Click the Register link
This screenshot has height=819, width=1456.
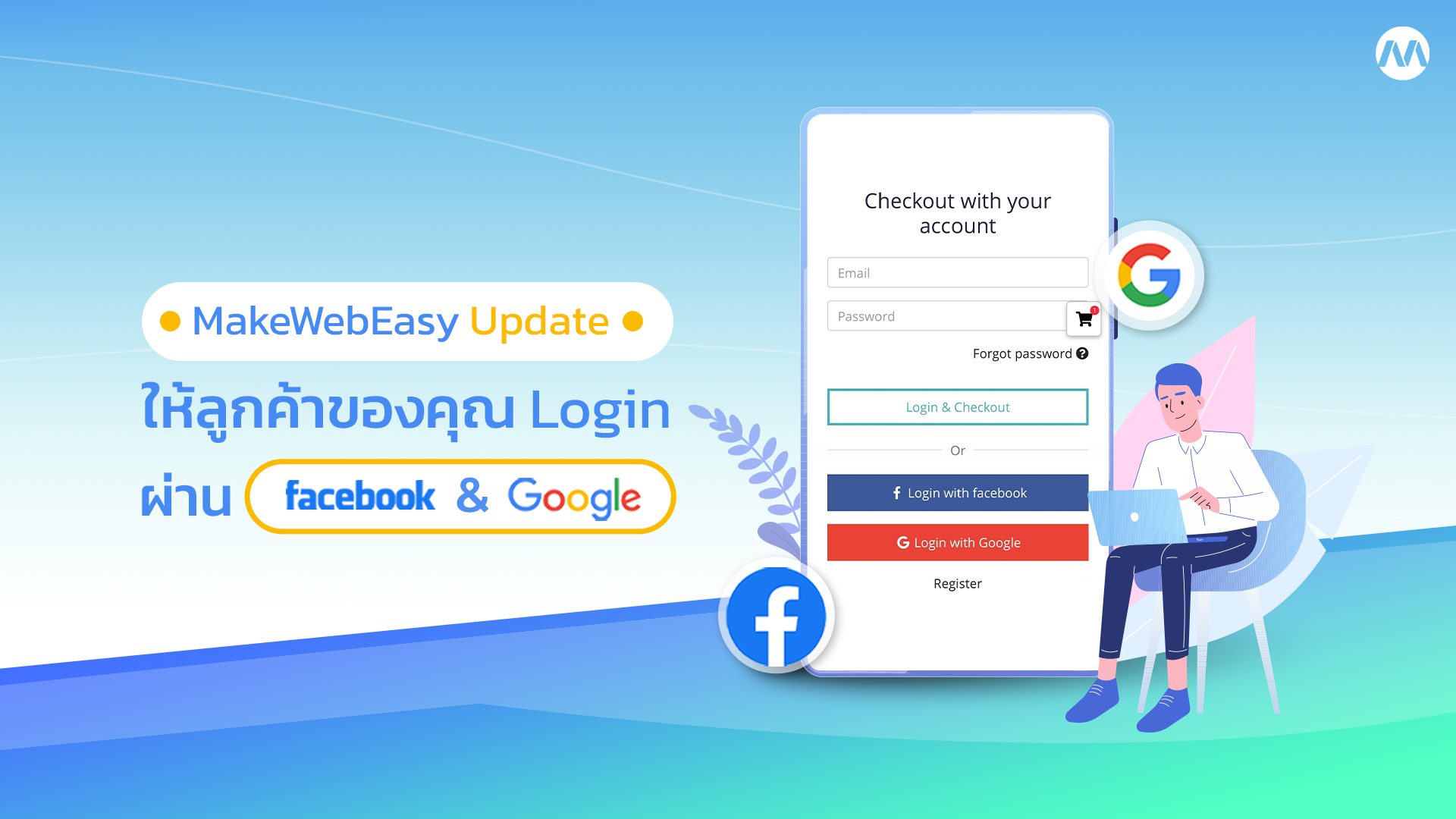coord(958,583)
